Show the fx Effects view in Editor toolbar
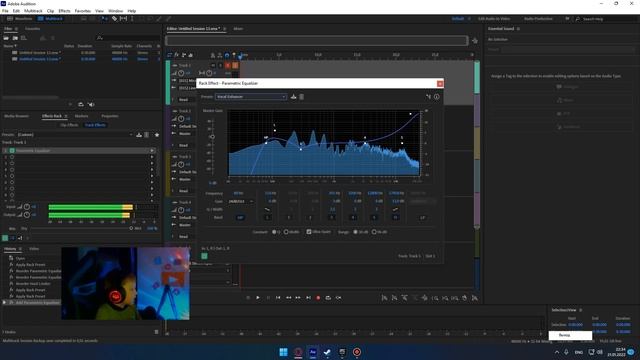The height and width of the screenshot is (360, 640). [177, 55]
